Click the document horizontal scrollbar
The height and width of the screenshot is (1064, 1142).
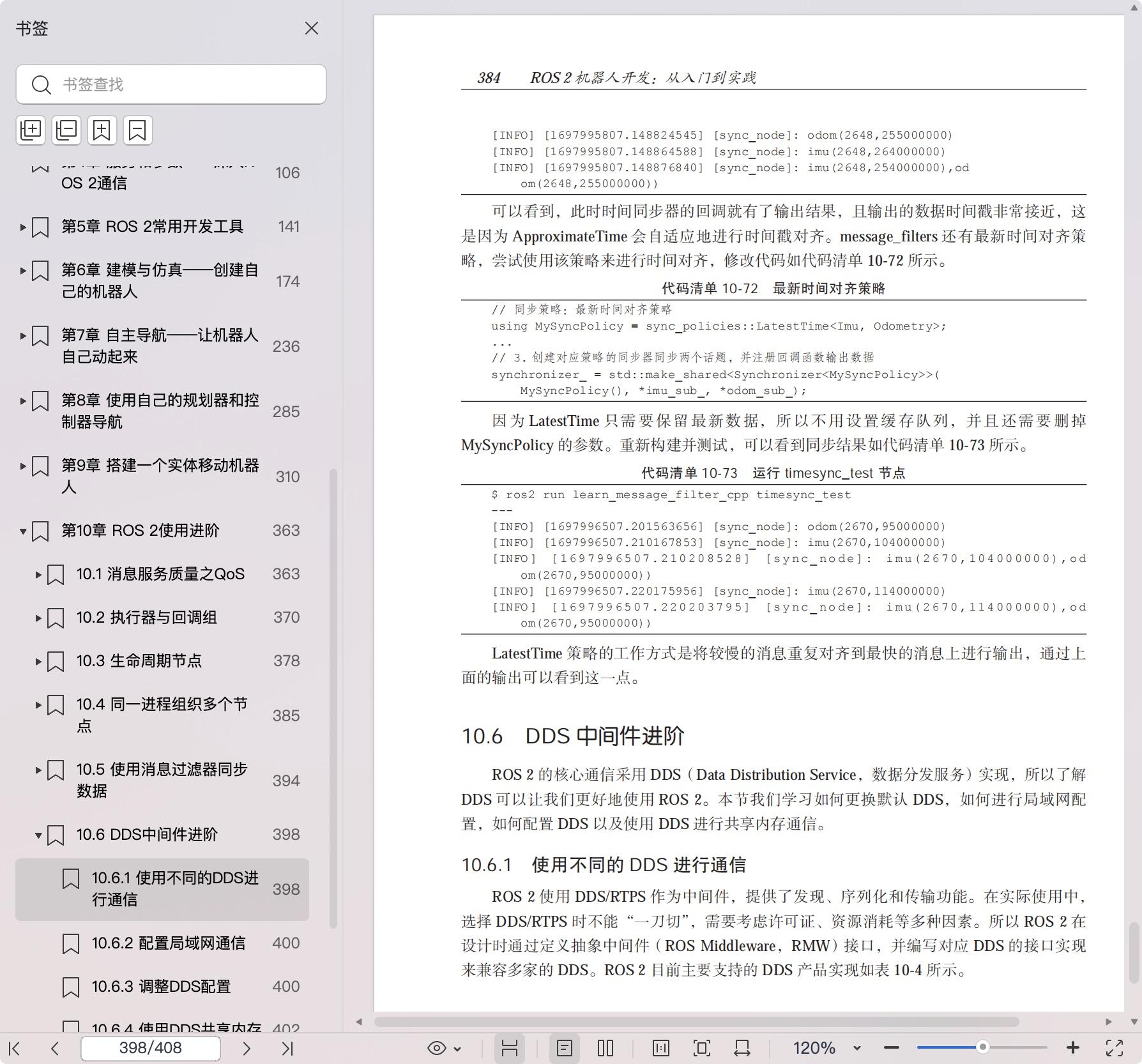click(696, 1022)
